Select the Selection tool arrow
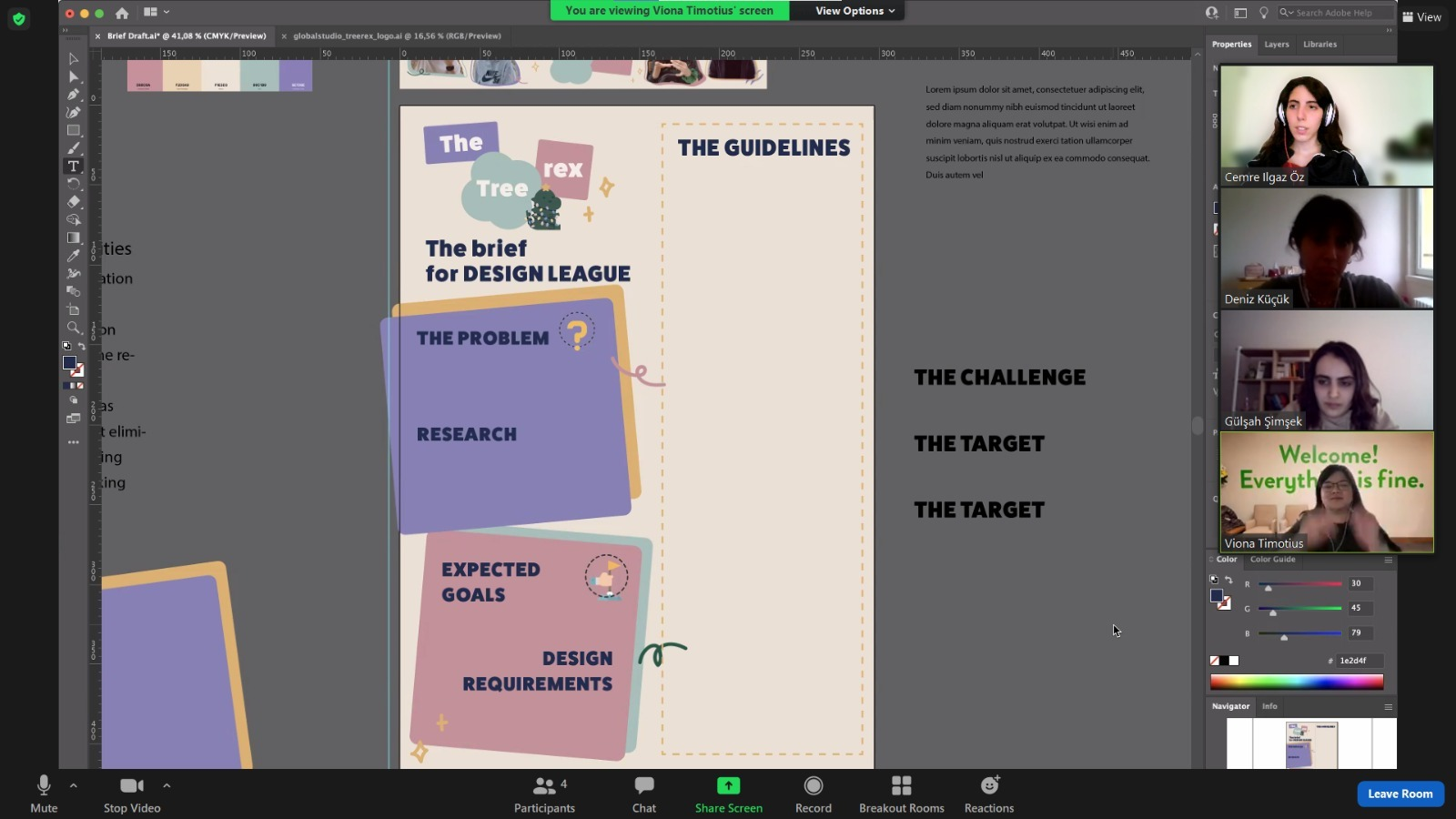 point(74,59)
